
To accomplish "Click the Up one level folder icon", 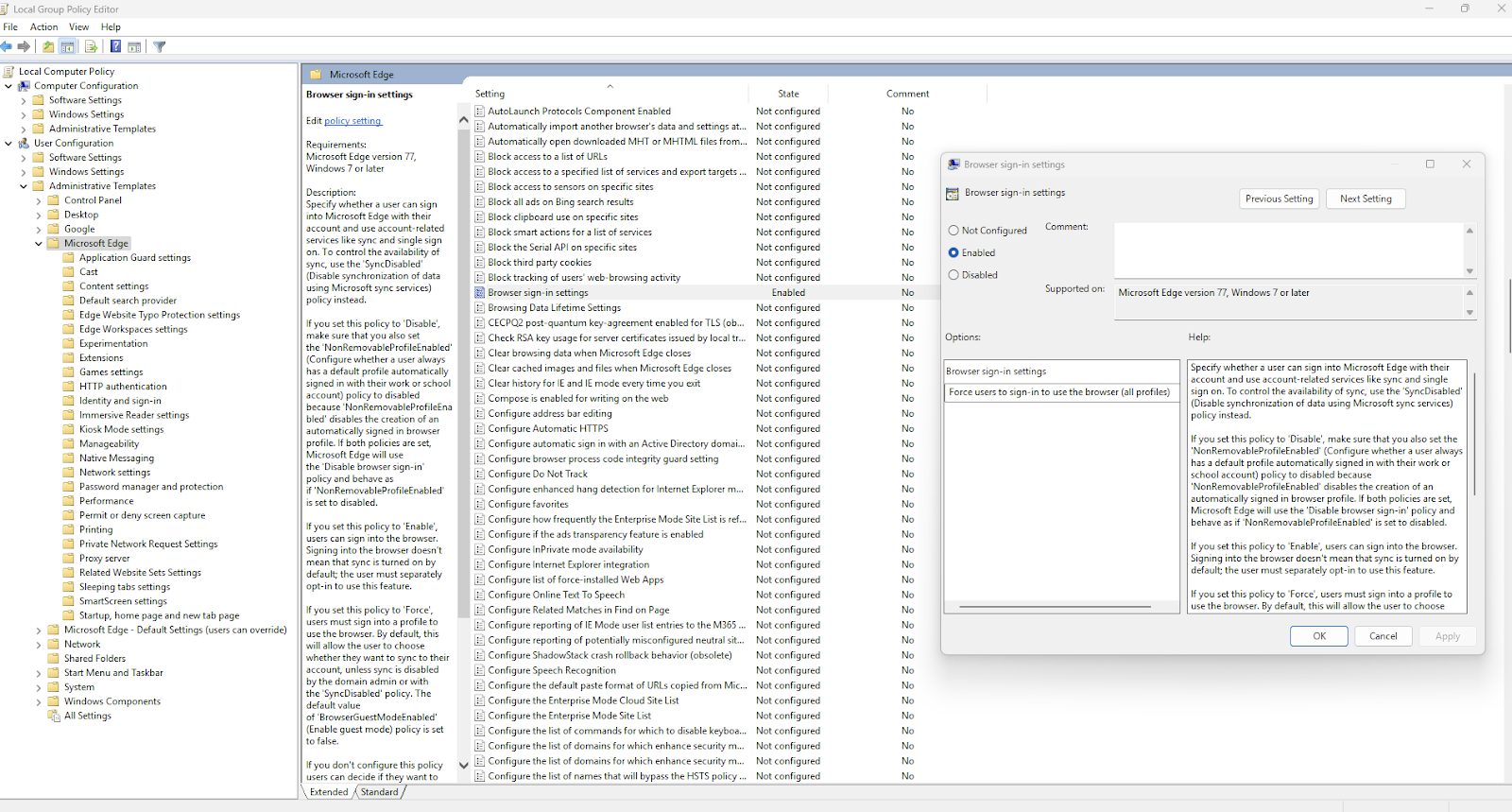I will pos(48,46).
